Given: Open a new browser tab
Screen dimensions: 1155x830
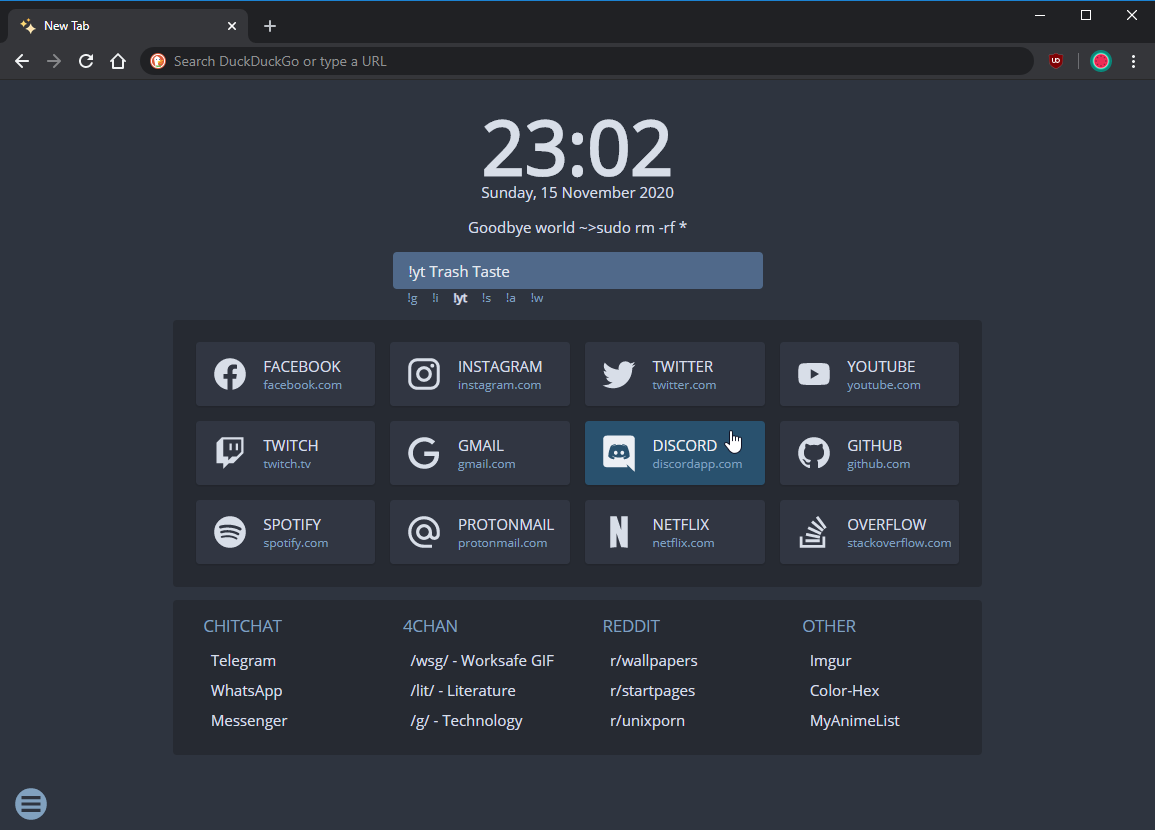Looking at the screenshot, I should pyautogui.click(x=270, y=26).
